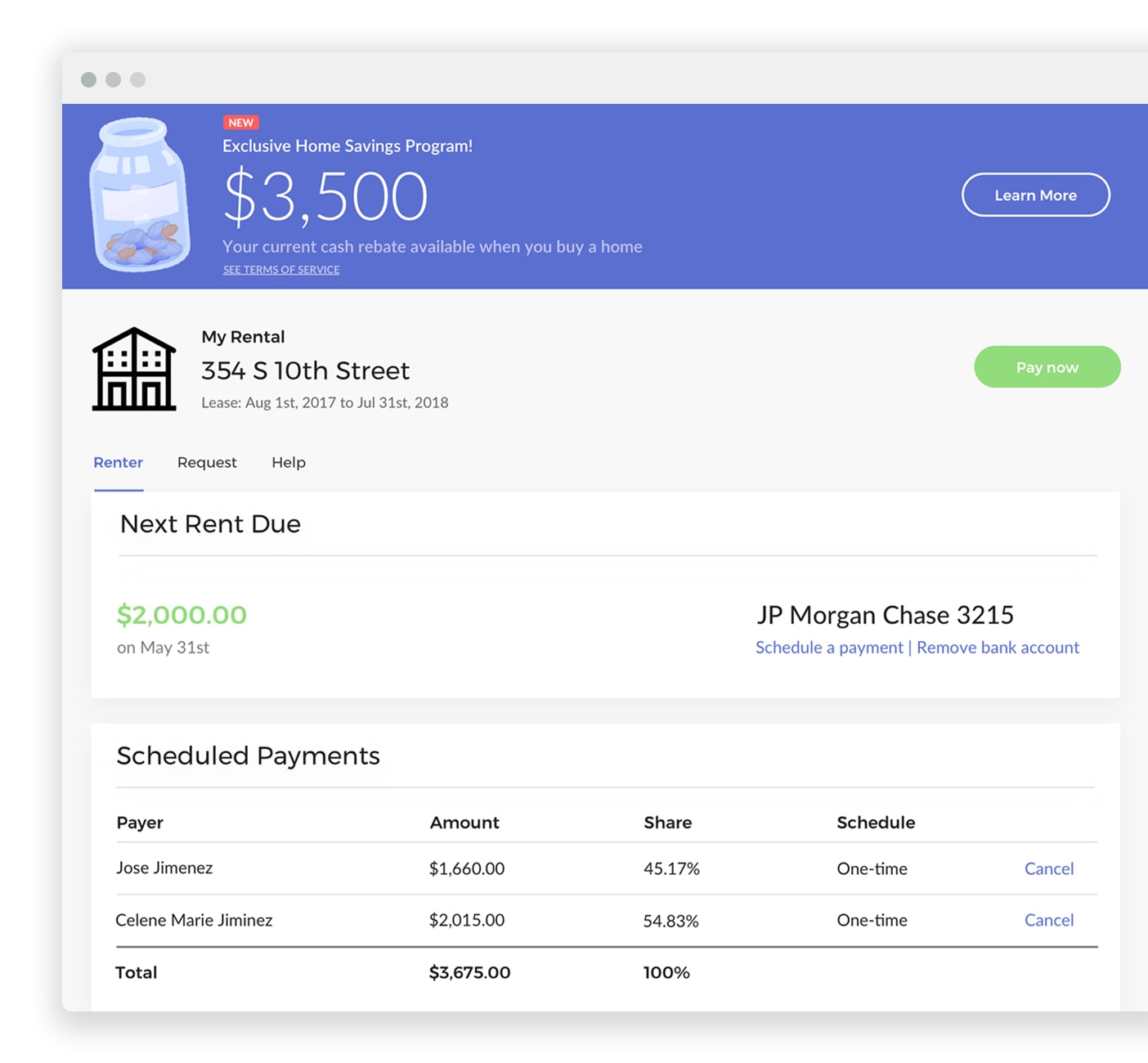Cancel Celene Marie Jiminez's scheduled payment

[1049, 920]
